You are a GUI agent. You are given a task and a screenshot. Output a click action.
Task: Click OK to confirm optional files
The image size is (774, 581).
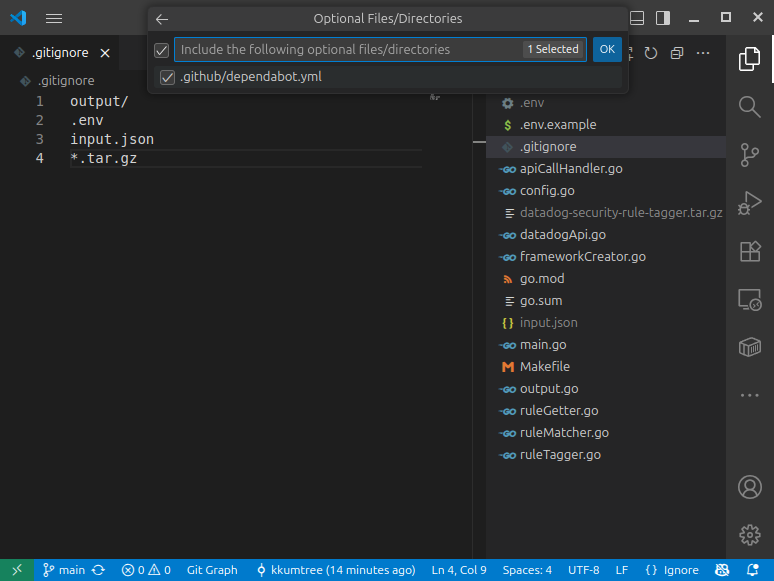pyautogui.click(x=607, y=49)
